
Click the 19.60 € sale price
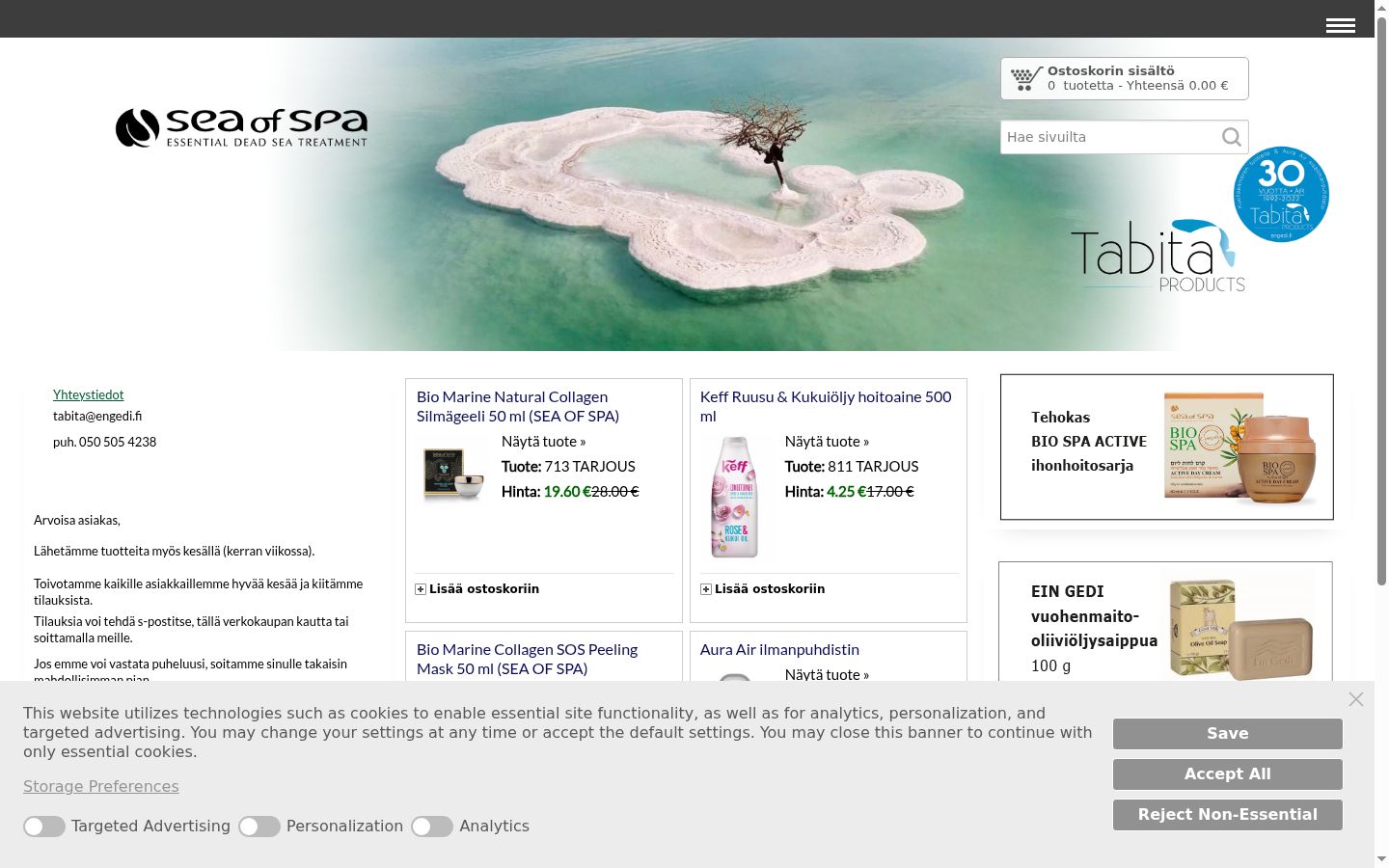tap(567, 492)
